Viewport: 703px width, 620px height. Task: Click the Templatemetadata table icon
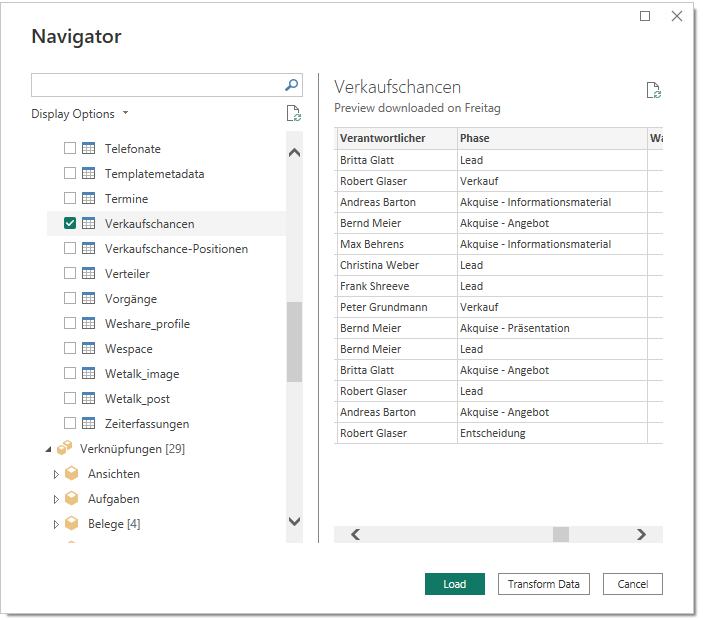[89, 173]
